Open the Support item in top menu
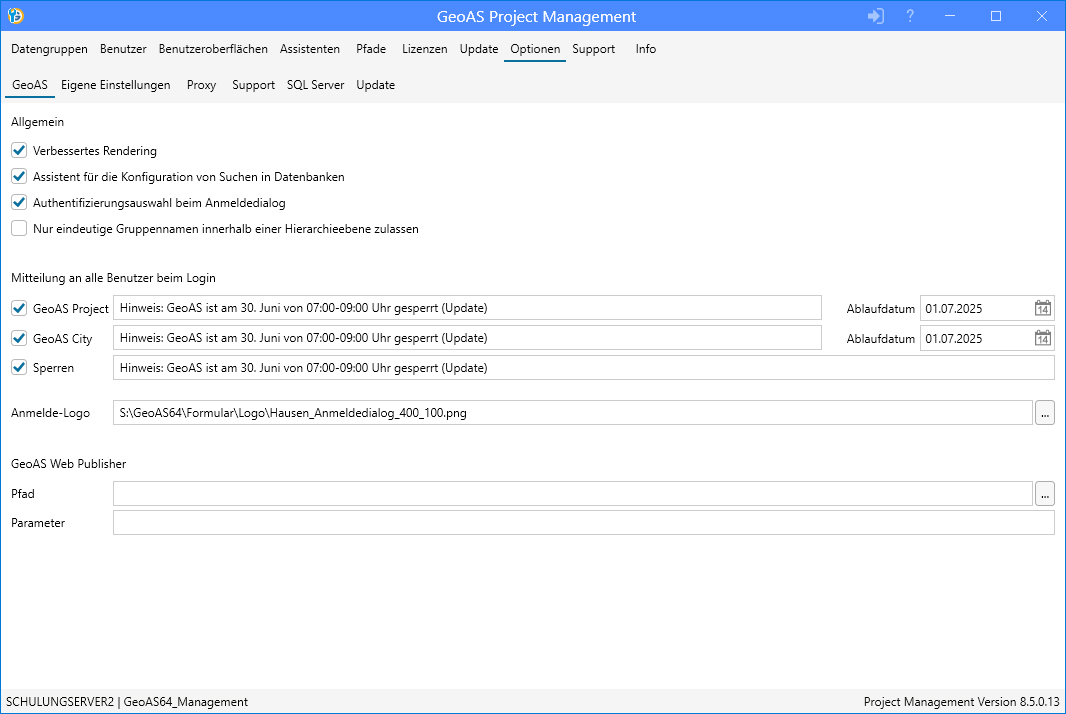The image size is (1066, 714). coord(594,49)
